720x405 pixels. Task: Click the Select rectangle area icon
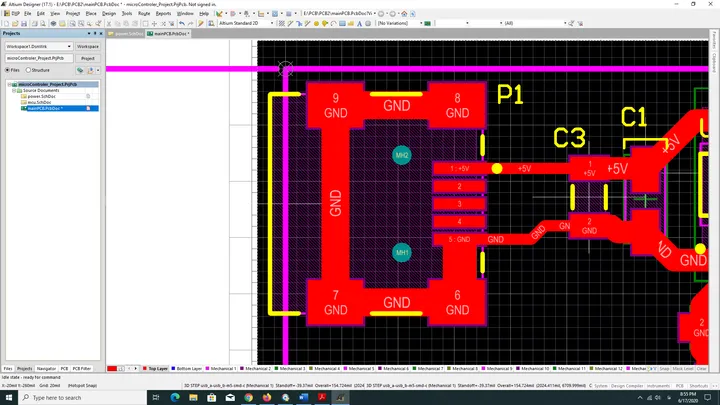pos(145,23)
